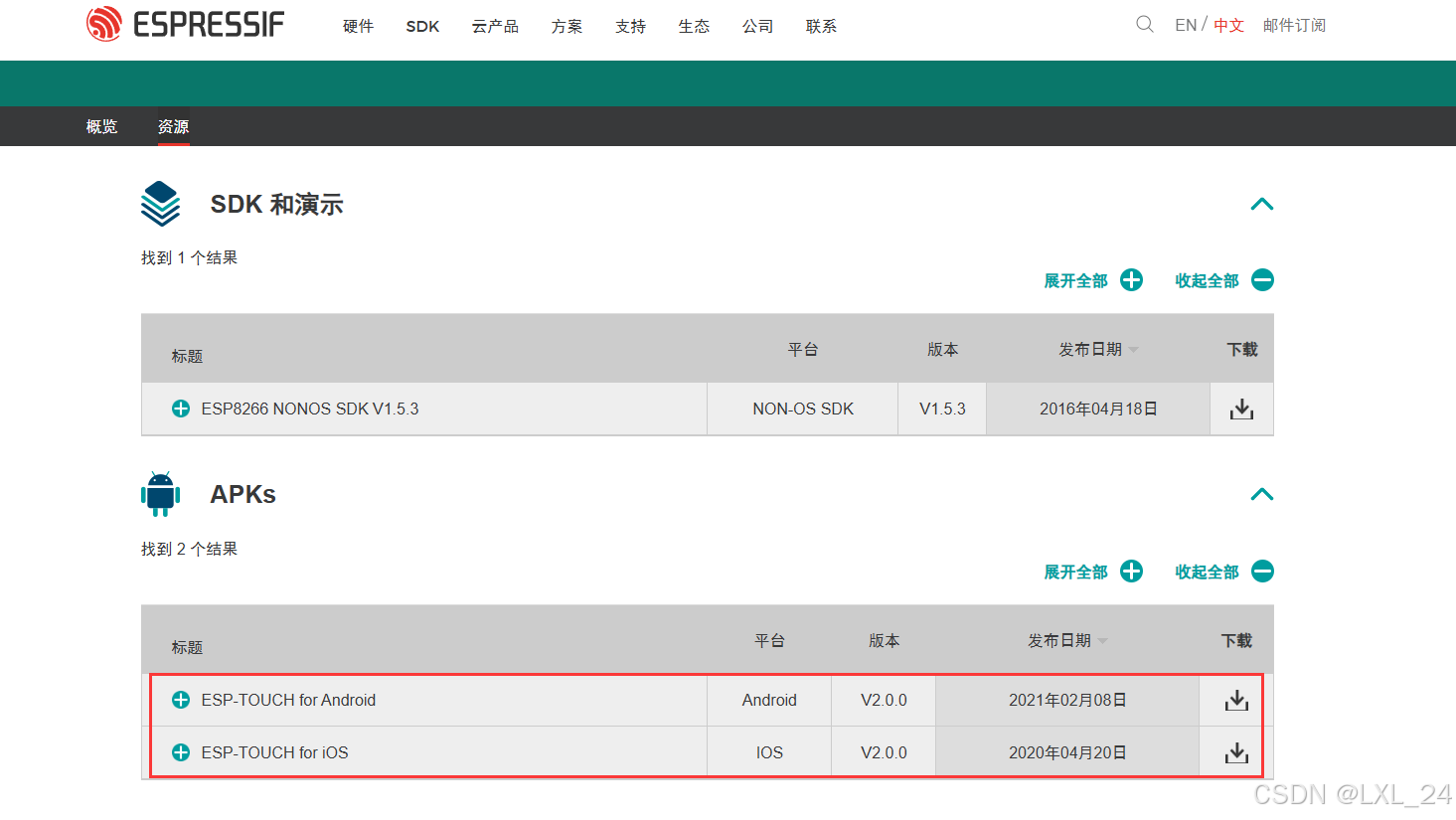This screenshot has height=820, width=1456.
Task: Select the Android platform cell
Action: click(x=769, y=700)
